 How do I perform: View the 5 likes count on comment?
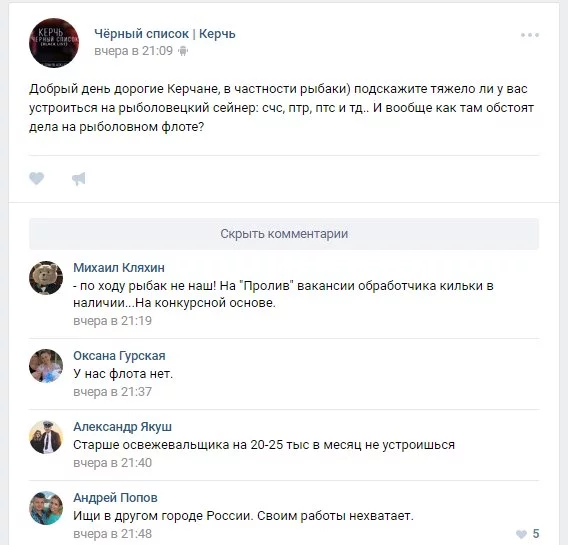click(536, 534)
